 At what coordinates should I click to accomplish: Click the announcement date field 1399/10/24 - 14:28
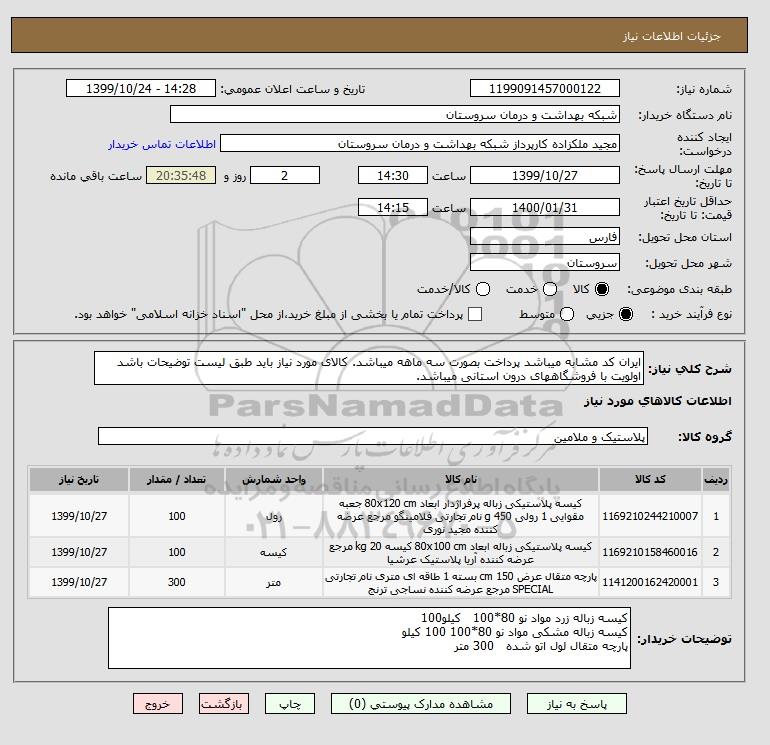pyautogui.click(x=141, y=88)
